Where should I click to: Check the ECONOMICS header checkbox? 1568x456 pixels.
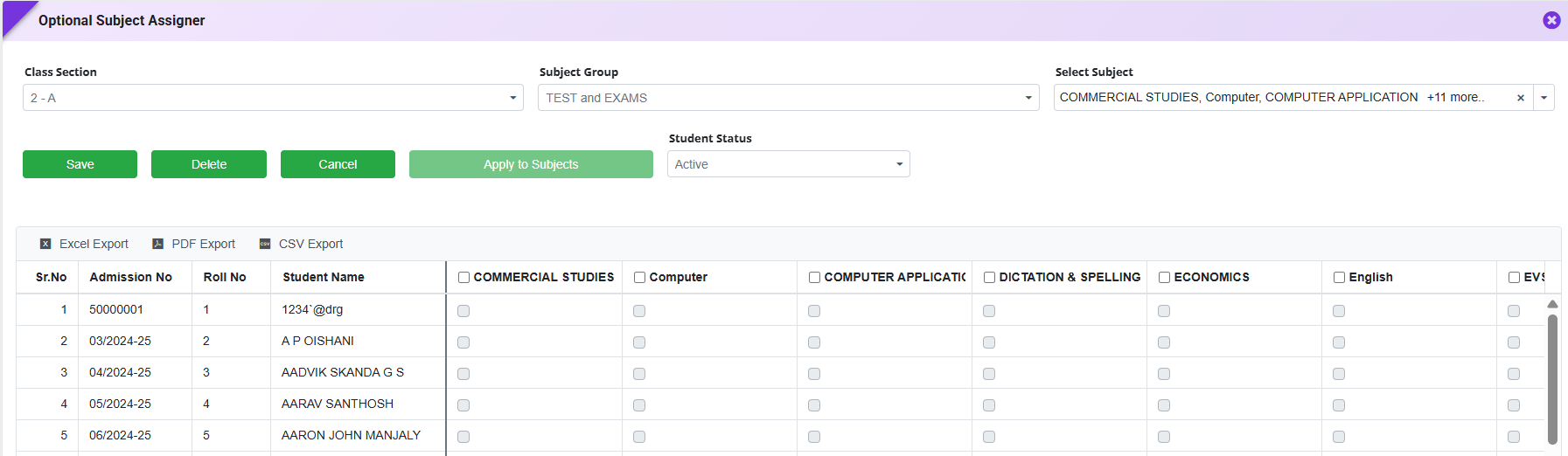(x=1165, y=277)
